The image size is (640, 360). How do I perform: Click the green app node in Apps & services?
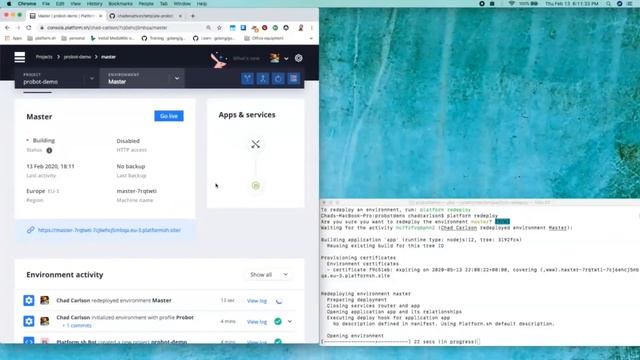(x=256, y=186)
